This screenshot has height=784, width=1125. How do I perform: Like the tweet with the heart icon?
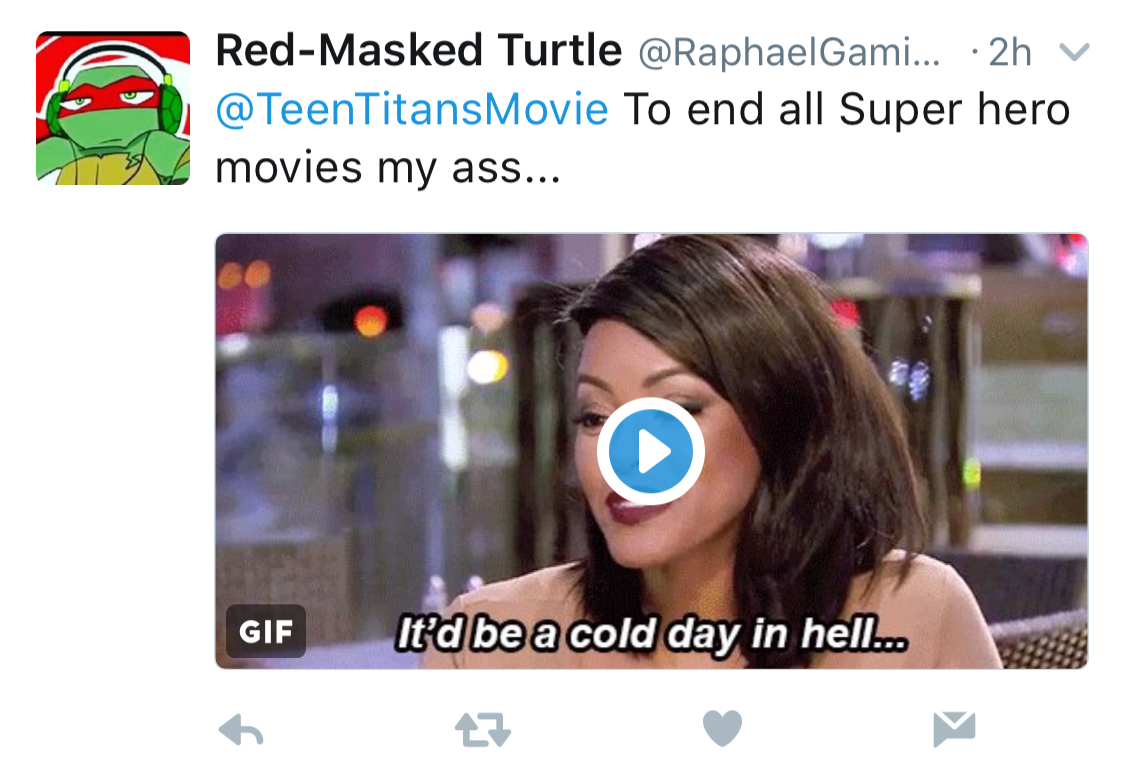[722, 729]
